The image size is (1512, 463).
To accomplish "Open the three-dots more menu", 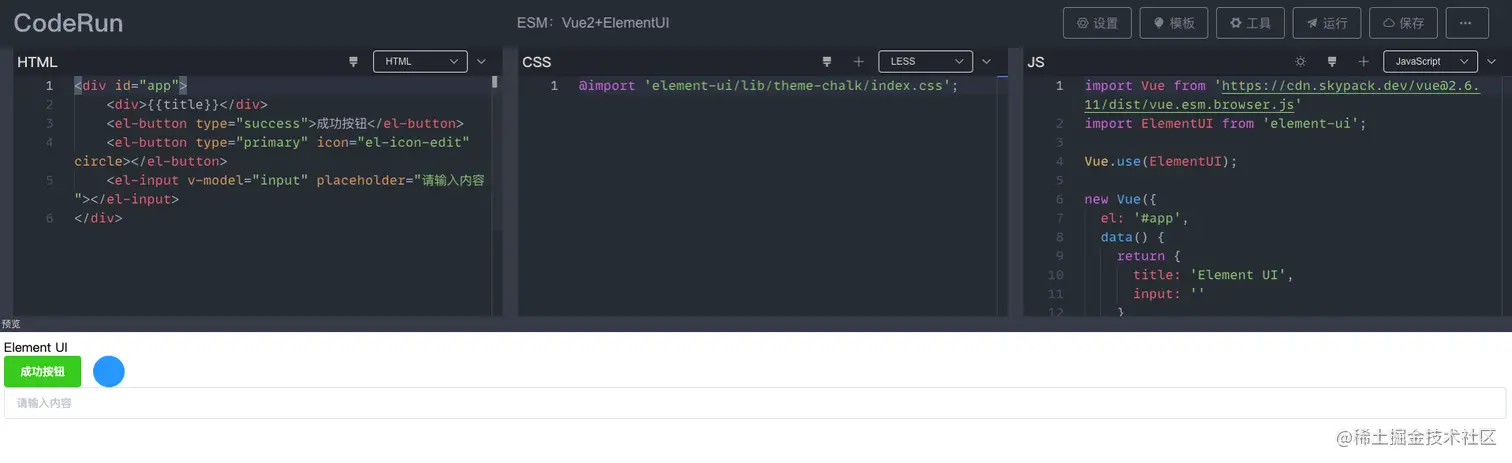I will [1467, 23].
